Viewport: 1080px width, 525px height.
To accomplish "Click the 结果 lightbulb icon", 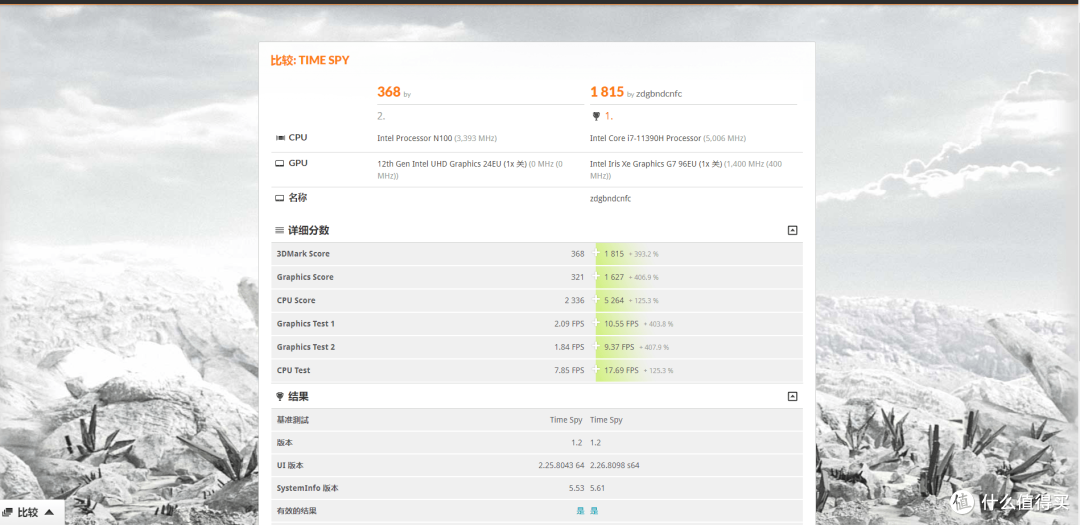I will pyautogui.click(x=280, y=396).
